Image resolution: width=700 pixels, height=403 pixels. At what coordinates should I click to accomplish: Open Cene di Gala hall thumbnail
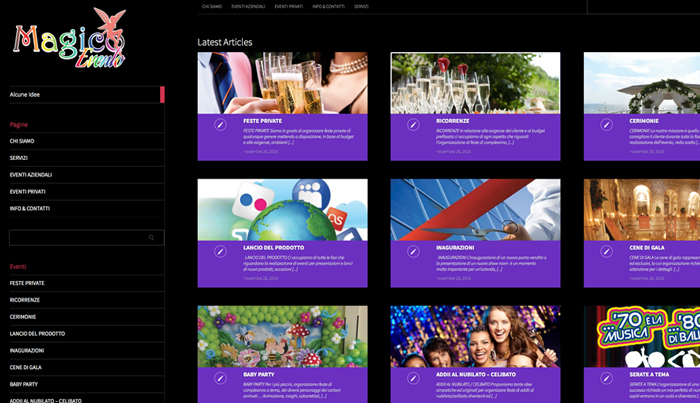642,210
